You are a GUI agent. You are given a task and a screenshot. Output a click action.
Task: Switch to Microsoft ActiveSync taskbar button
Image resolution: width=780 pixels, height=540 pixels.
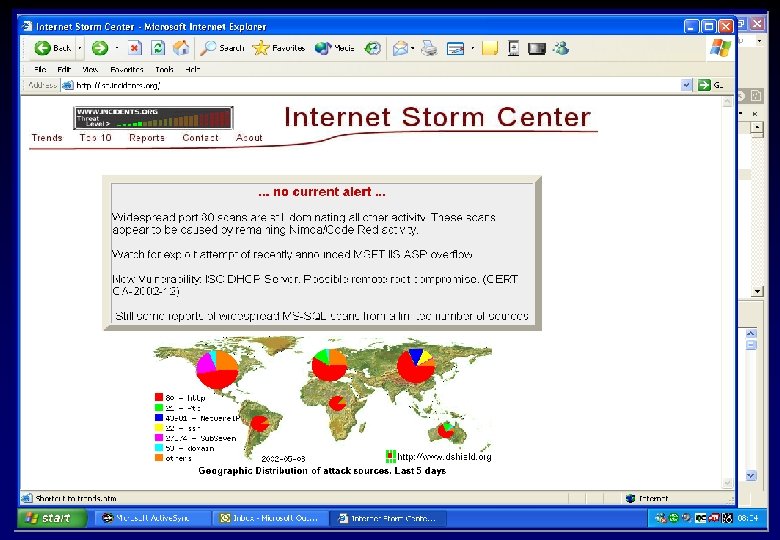(x=152, y=518)
